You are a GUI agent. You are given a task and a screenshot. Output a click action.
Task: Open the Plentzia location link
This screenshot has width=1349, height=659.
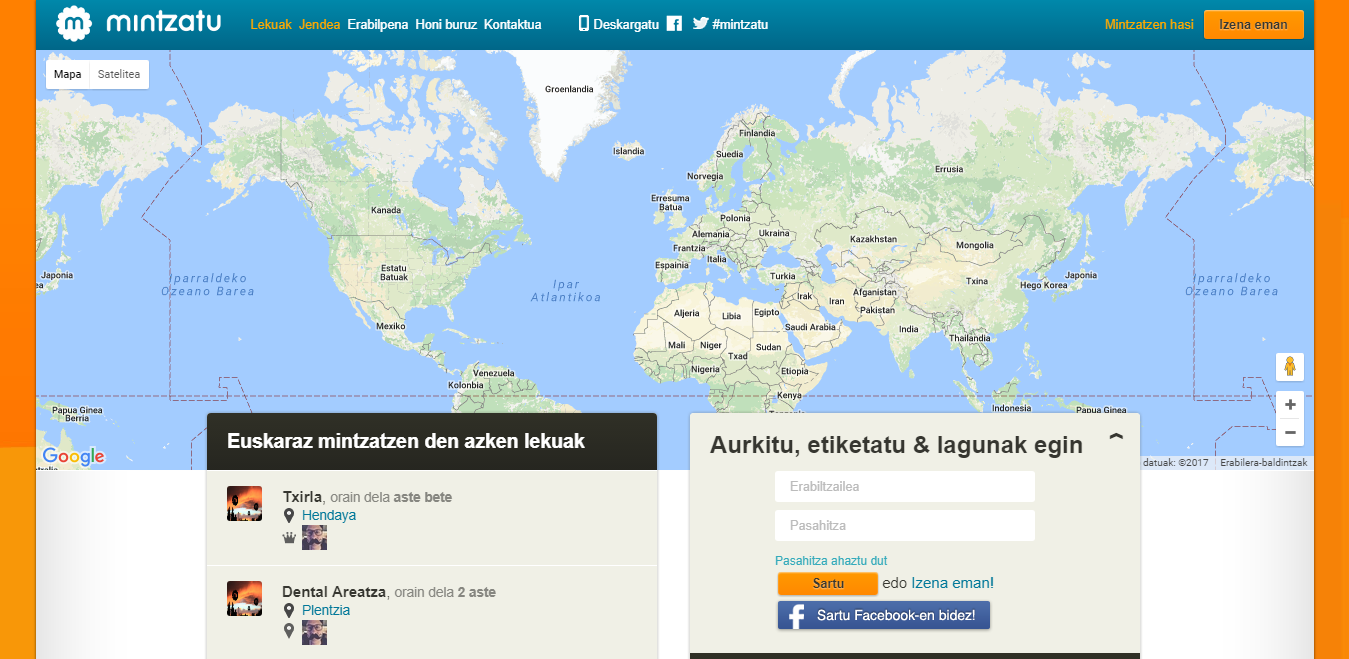tap(326, 610)
